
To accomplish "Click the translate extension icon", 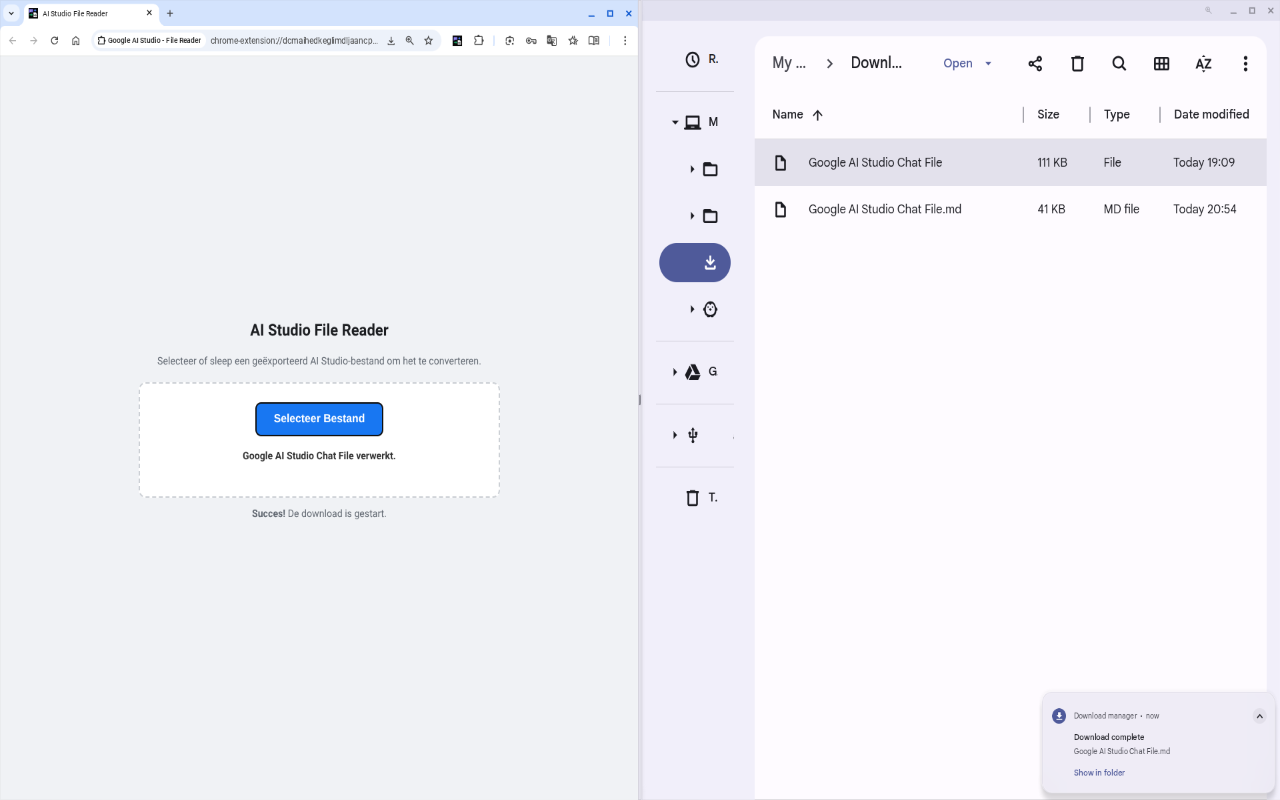I will [x=551, y=41].
